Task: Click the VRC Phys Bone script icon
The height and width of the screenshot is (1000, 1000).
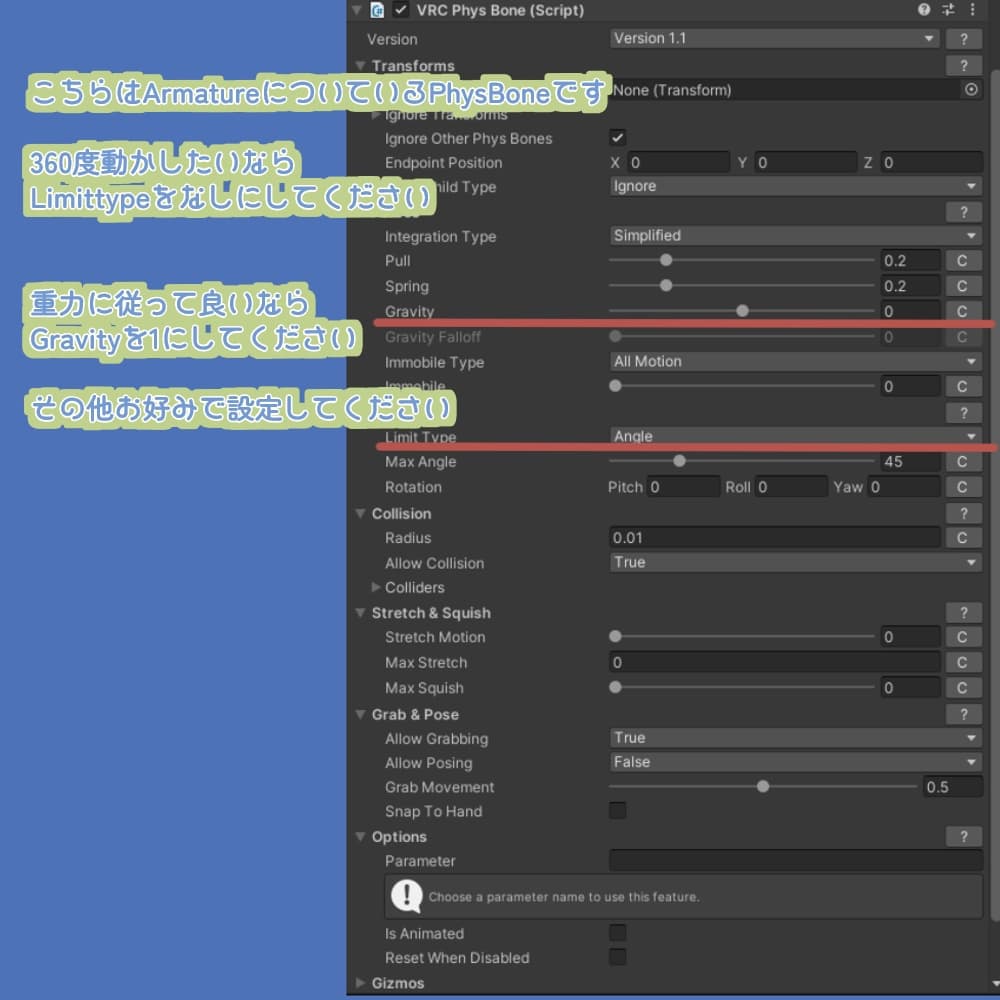Action: point(378,10)
